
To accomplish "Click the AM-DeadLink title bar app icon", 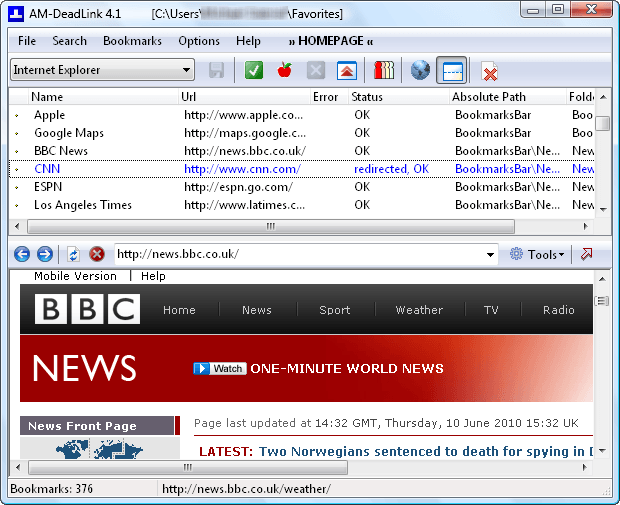I will [16, 13].
